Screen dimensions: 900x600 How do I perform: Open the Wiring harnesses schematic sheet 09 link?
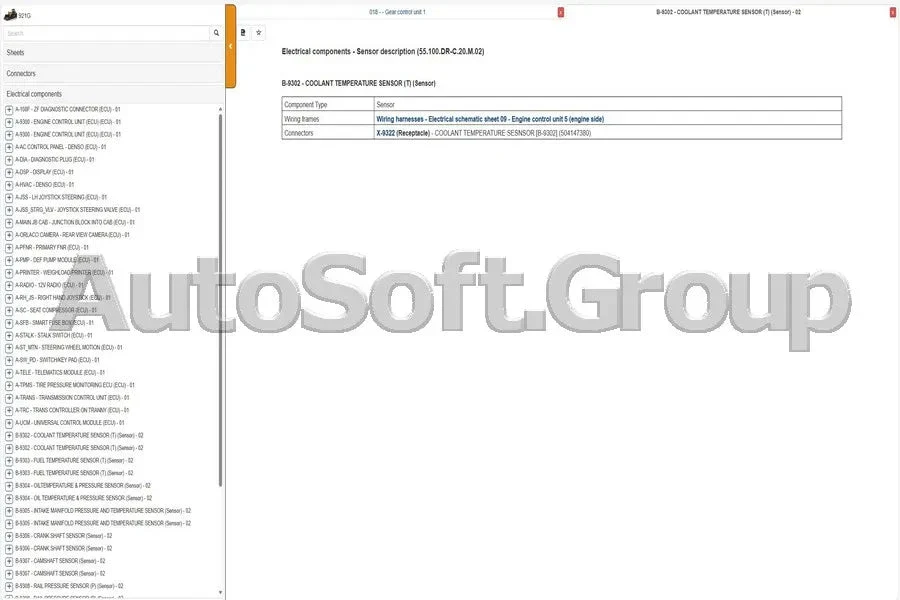click(x=489, y=119)
